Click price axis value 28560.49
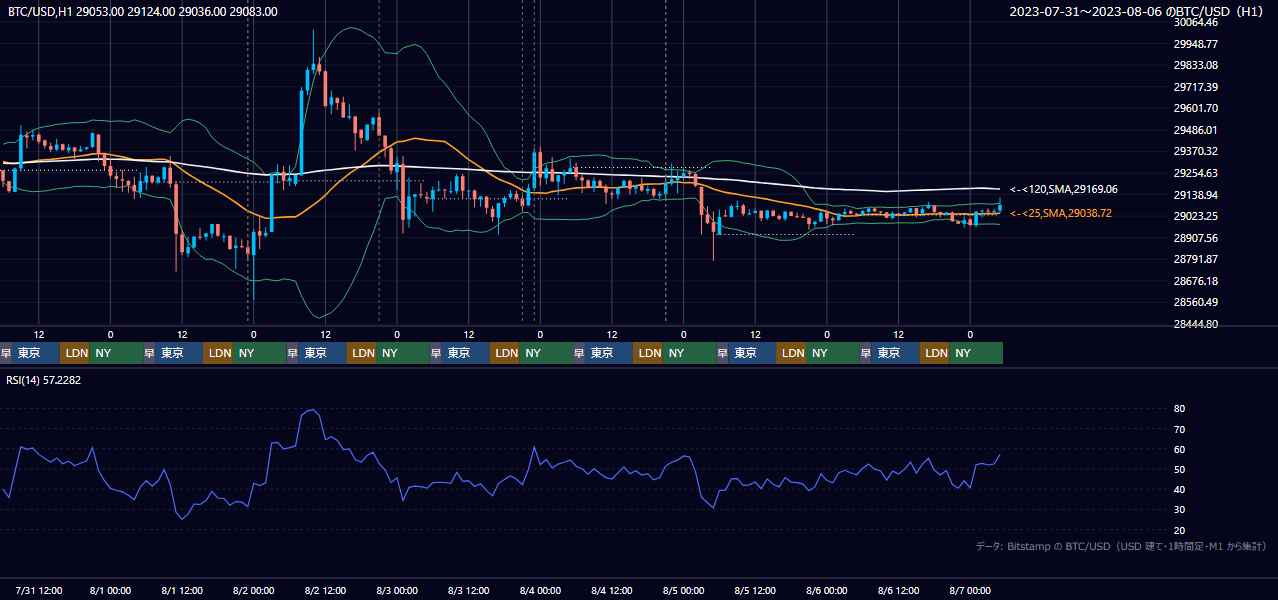The width and height of the screenshot is (1278, 600). coord(1195,302)
